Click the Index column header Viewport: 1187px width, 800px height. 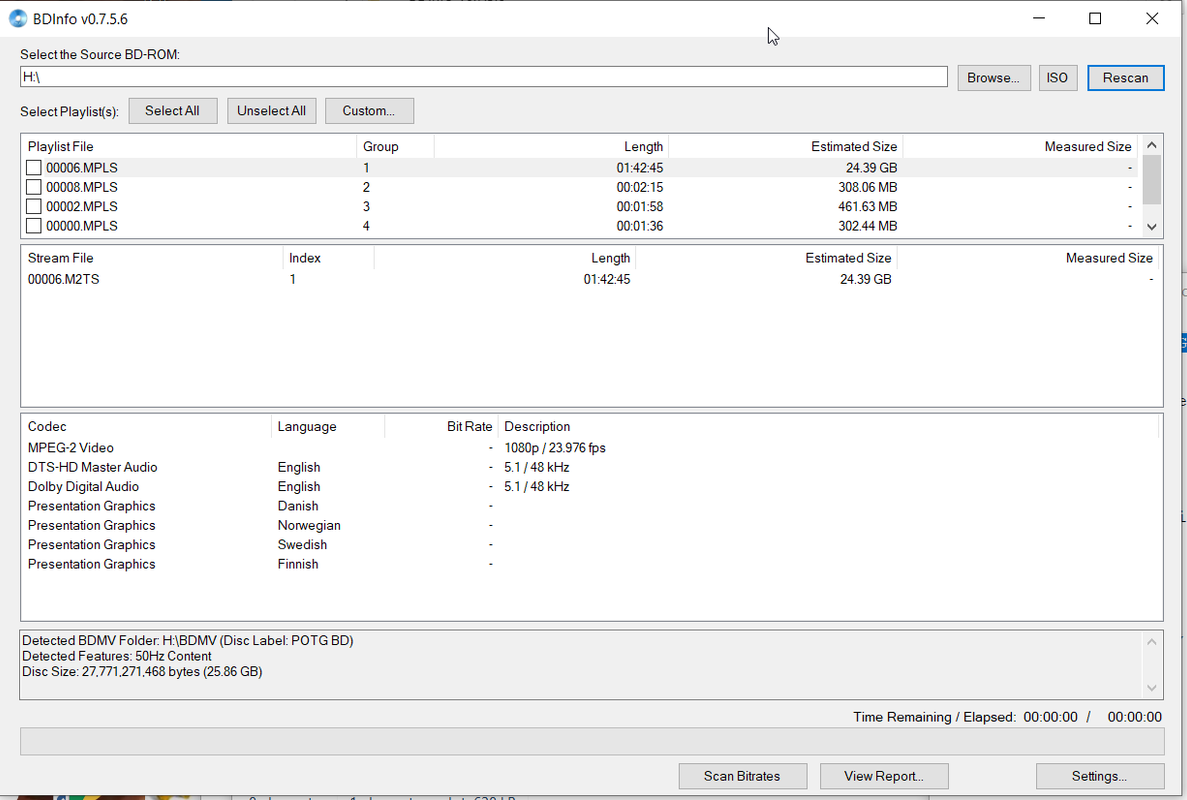pyautogui.click(x=329, y=258)
